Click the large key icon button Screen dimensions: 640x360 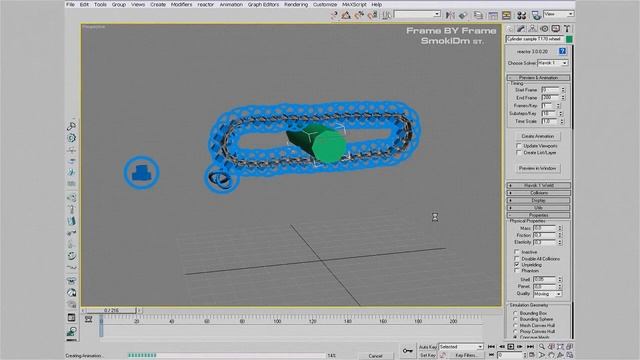(407, 351)
